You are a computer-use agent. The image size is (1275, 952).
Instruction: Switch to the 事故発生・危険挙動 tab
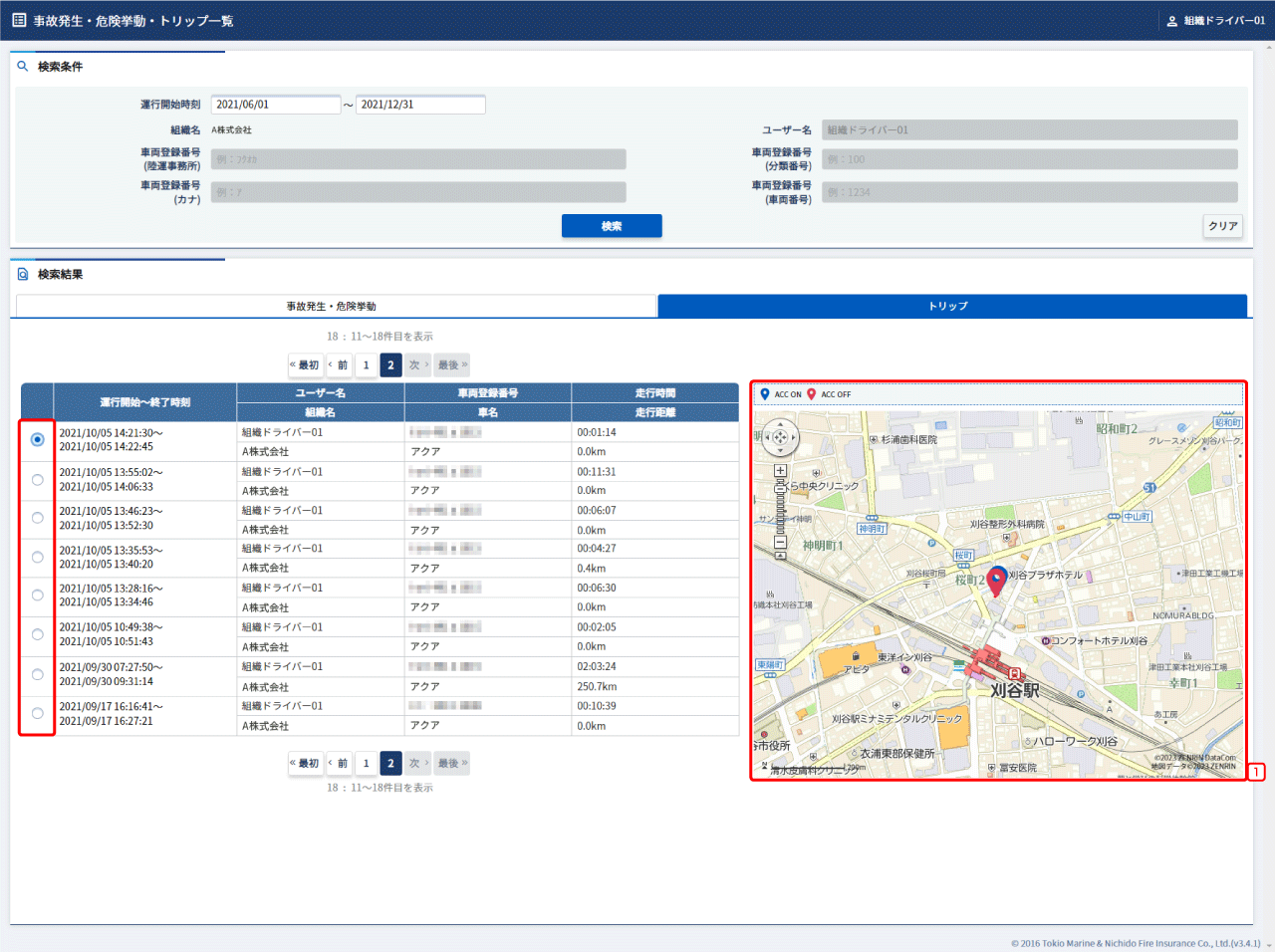(x=332, y=307)
